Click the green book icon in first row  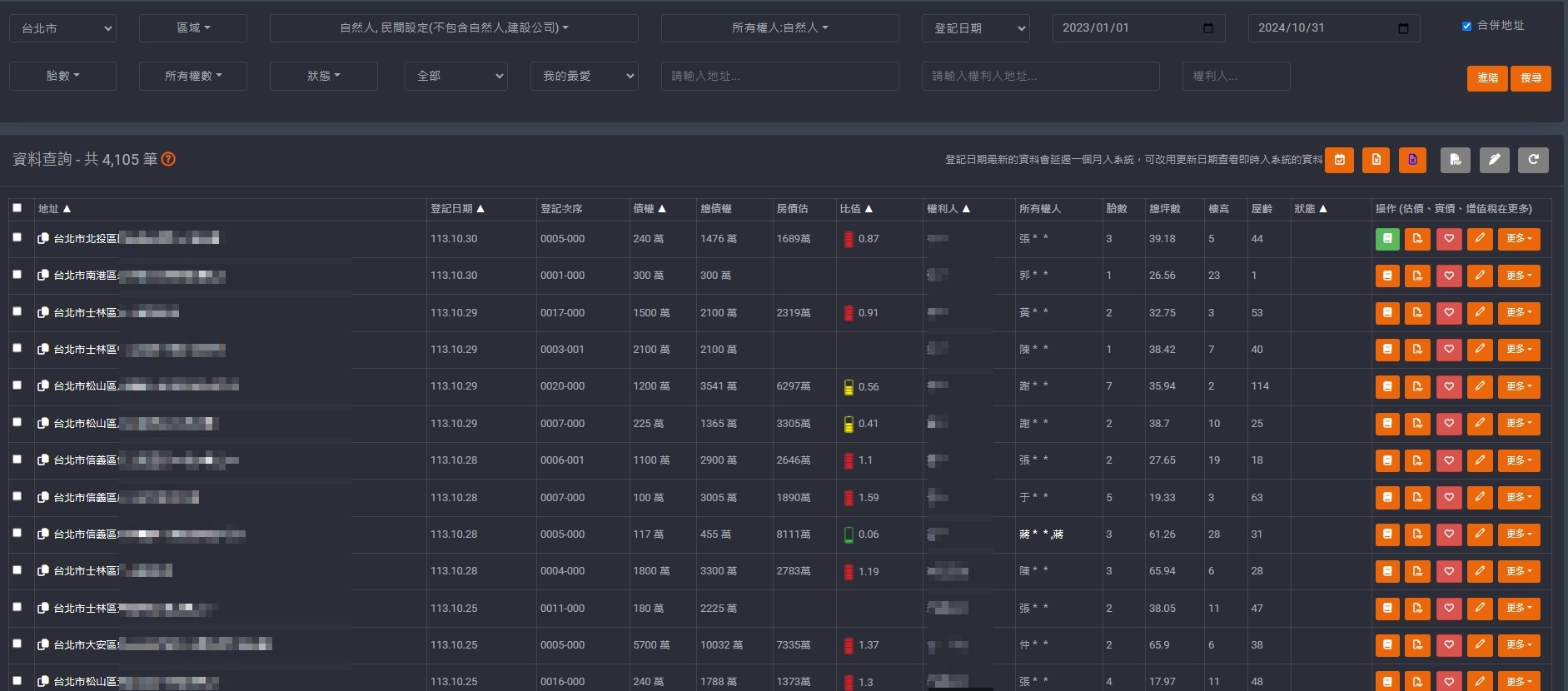[1387, 239]
